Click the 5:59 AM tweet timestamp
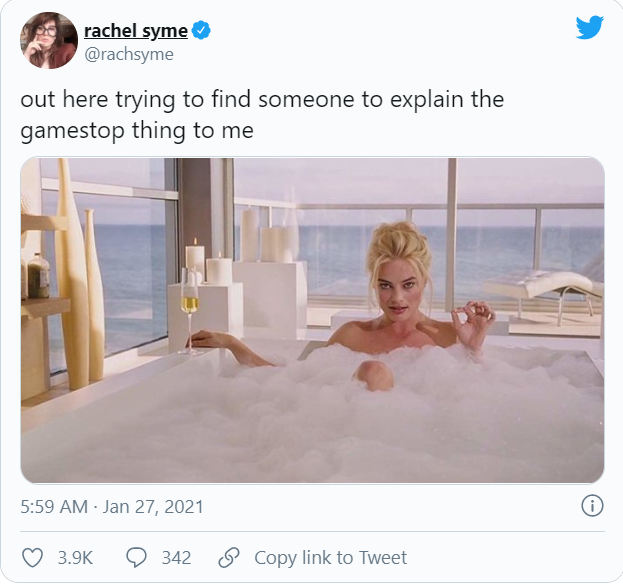Viewport: 623px width, 585px height. tap(54, 507)
